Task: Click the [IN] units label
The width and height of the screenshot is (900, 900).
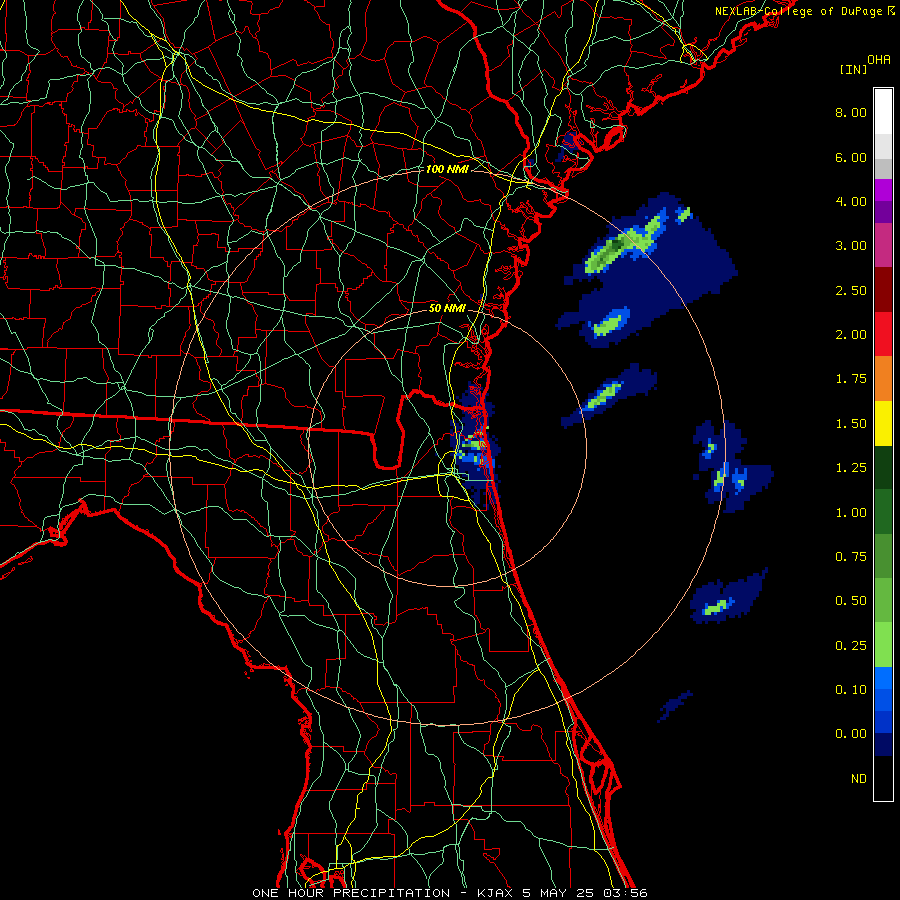Action: [853, 69]
